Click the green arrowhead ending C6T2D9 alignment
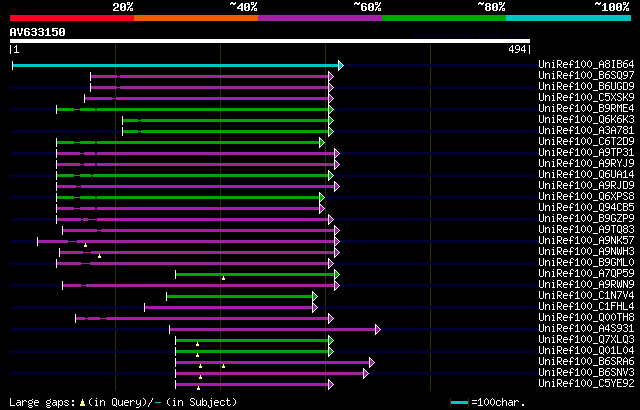The image size is (640, 410). (x=322, y=142)
